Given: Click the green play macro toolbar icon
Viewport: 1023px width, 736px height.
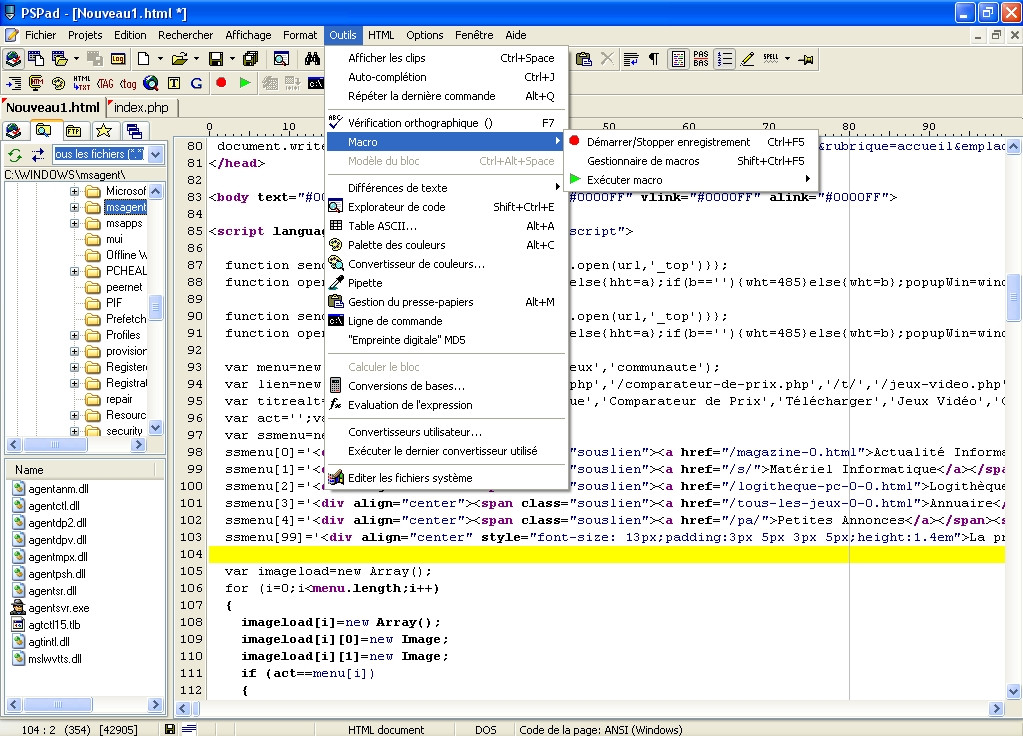Looking at the screenshot, I should [x=244, y=83].
